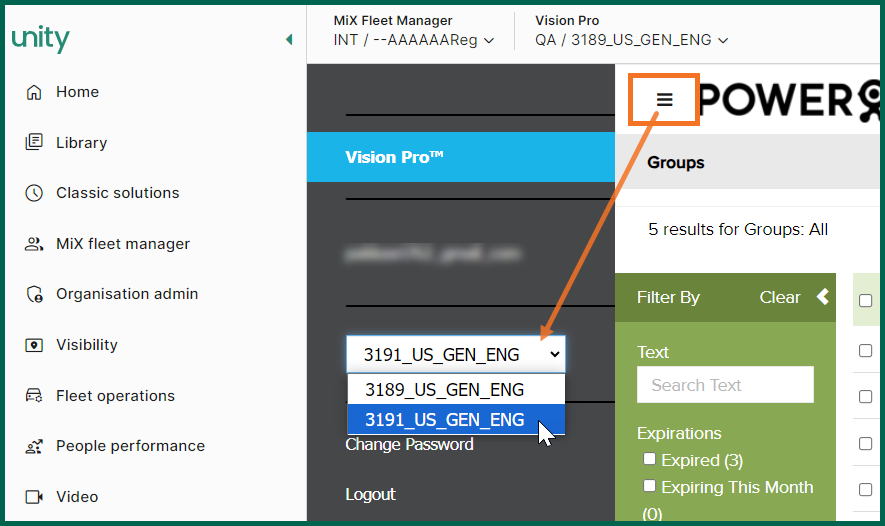This screenshot has width=885, height=526.
Task: Open People performance menu item
Action: (130, 446)
